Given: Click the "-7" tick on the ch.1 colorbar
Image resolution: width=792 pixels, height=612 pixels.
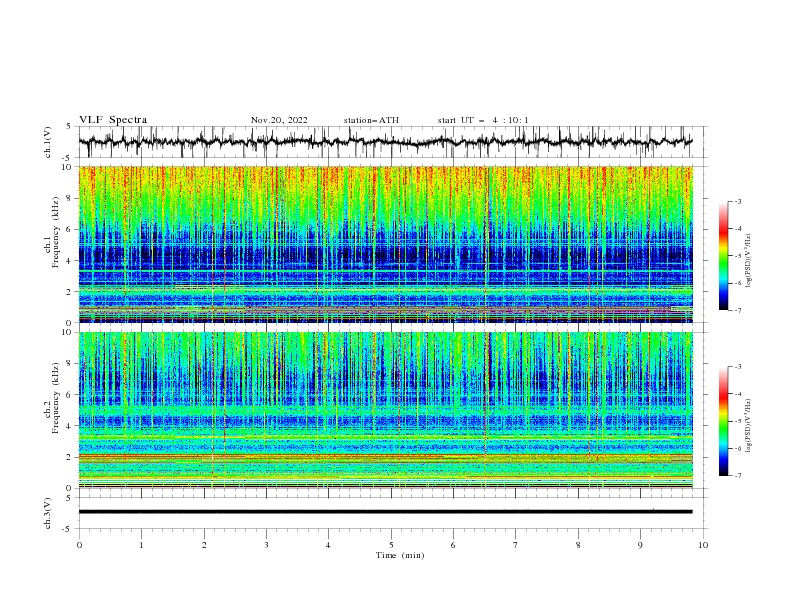Looking at the screenshot, I should [738, 310].
